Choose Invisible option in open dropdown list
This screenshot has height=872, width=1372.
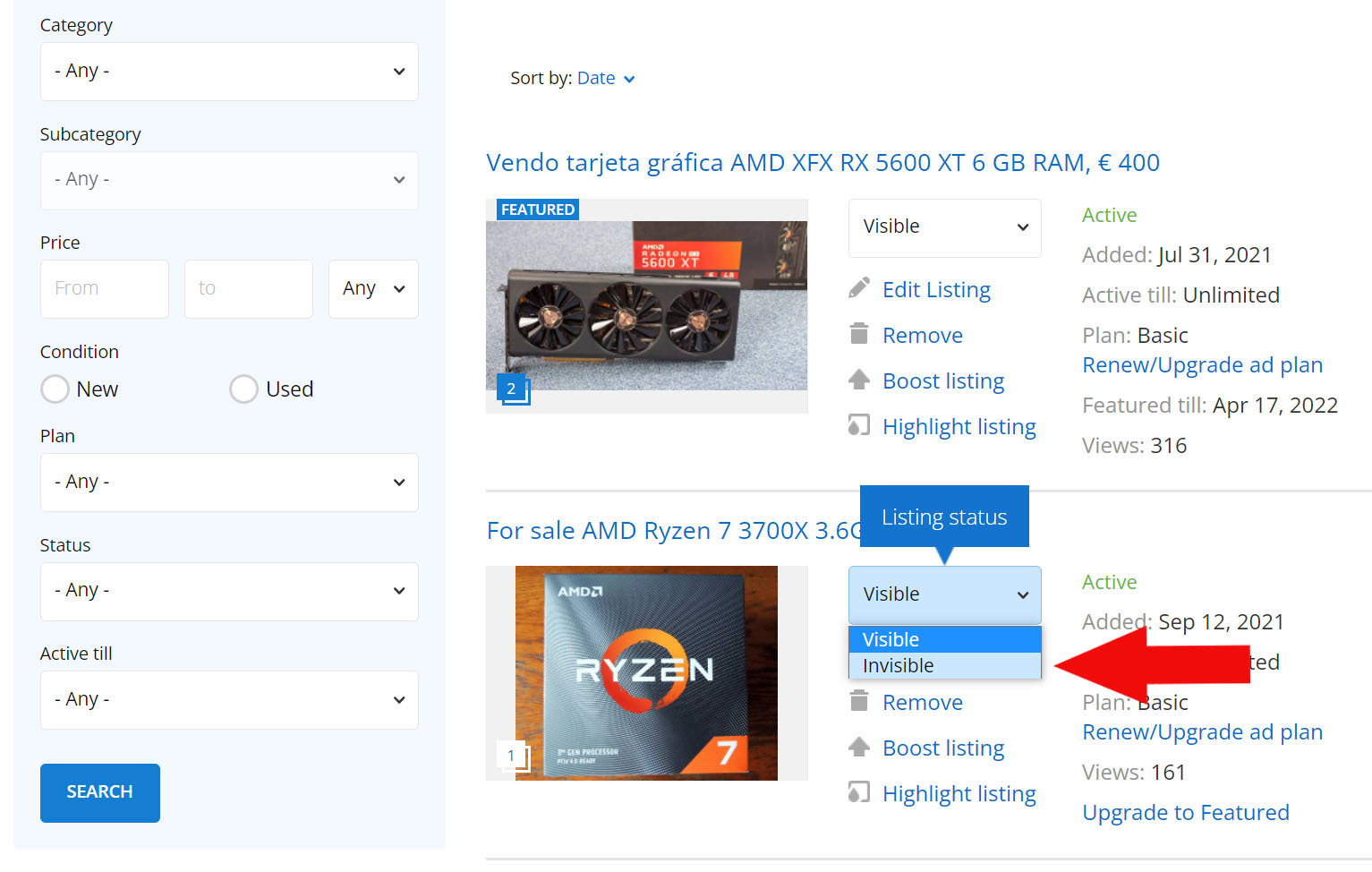(x=945, y=665)
